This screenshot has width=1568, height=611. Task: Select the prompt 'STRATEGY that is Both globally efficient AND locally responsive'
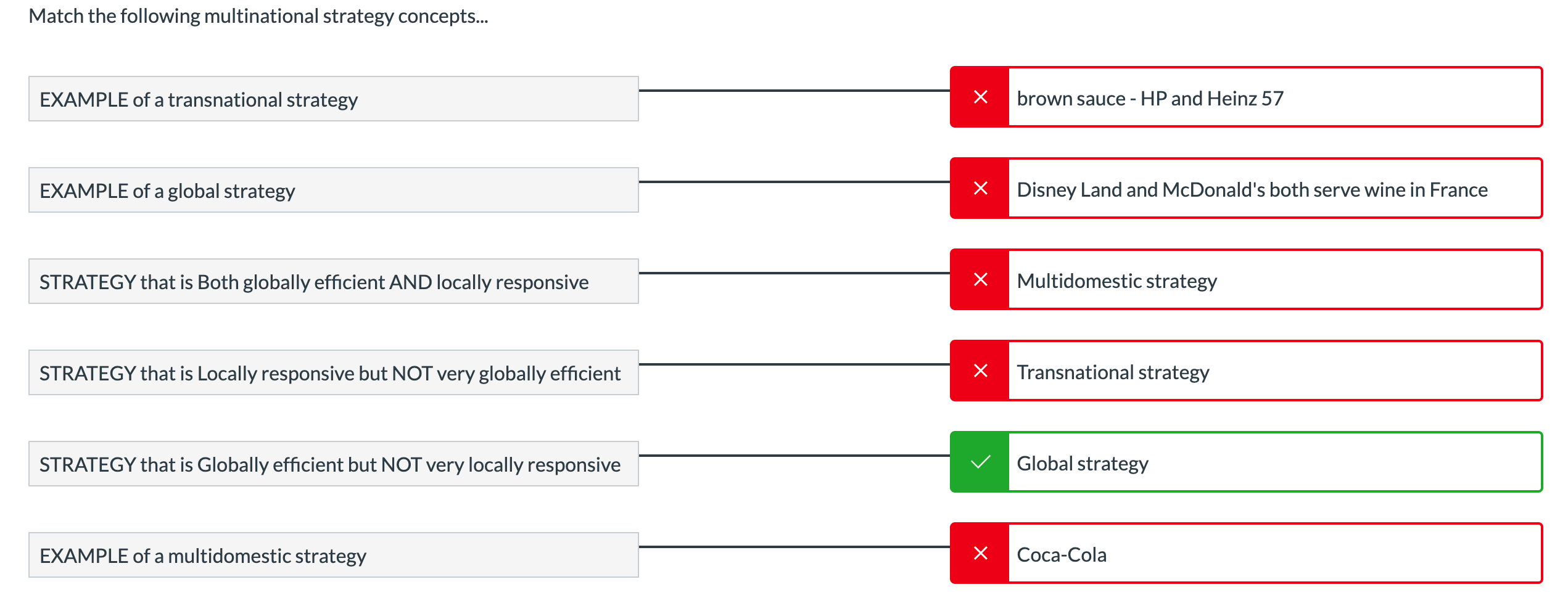pyautogui.click(x=333, y=281)
